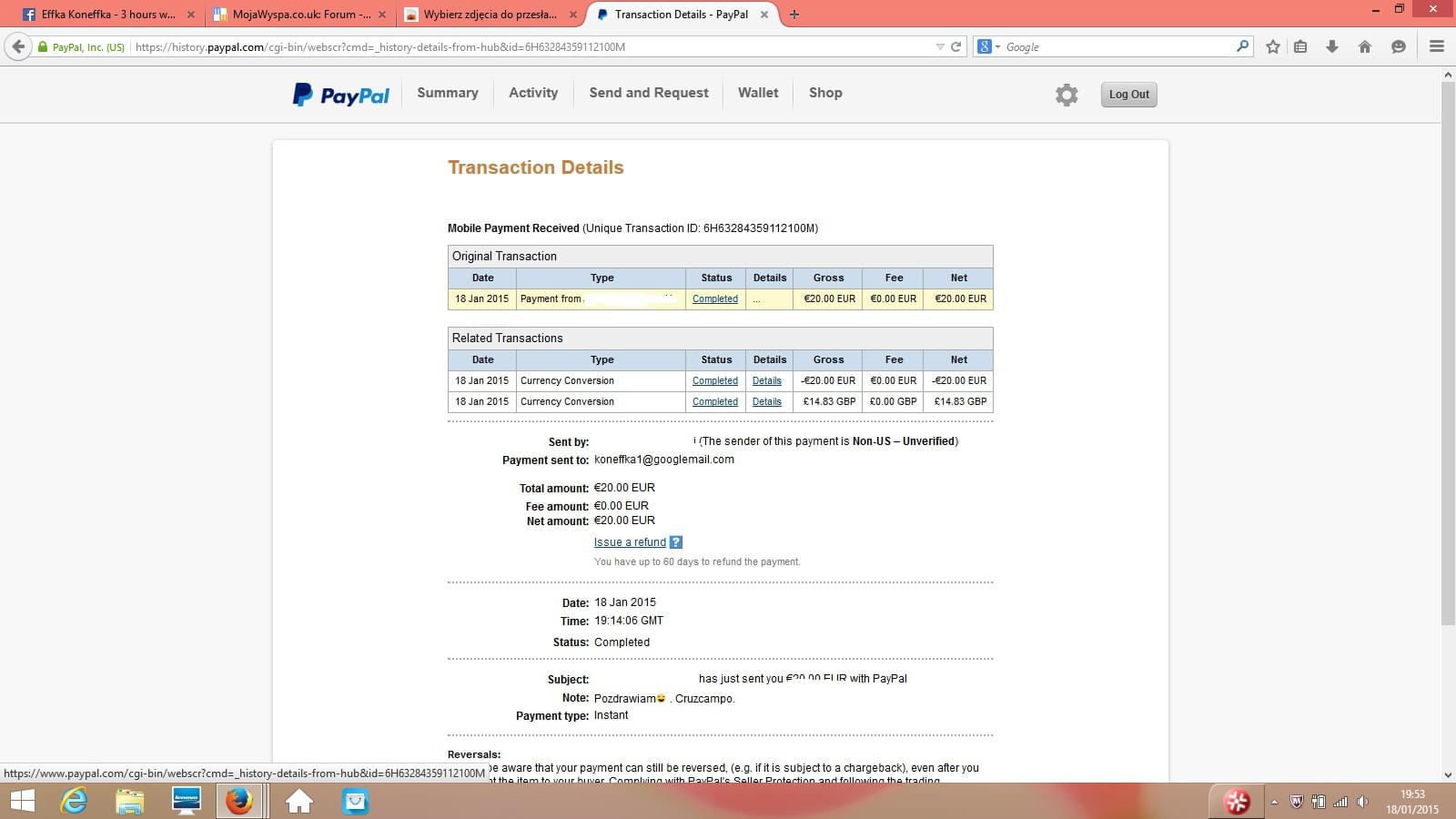Click Completed link in -€20.00 EUR row
This screenshot has width=1456, height=819.
pos(715,380)
